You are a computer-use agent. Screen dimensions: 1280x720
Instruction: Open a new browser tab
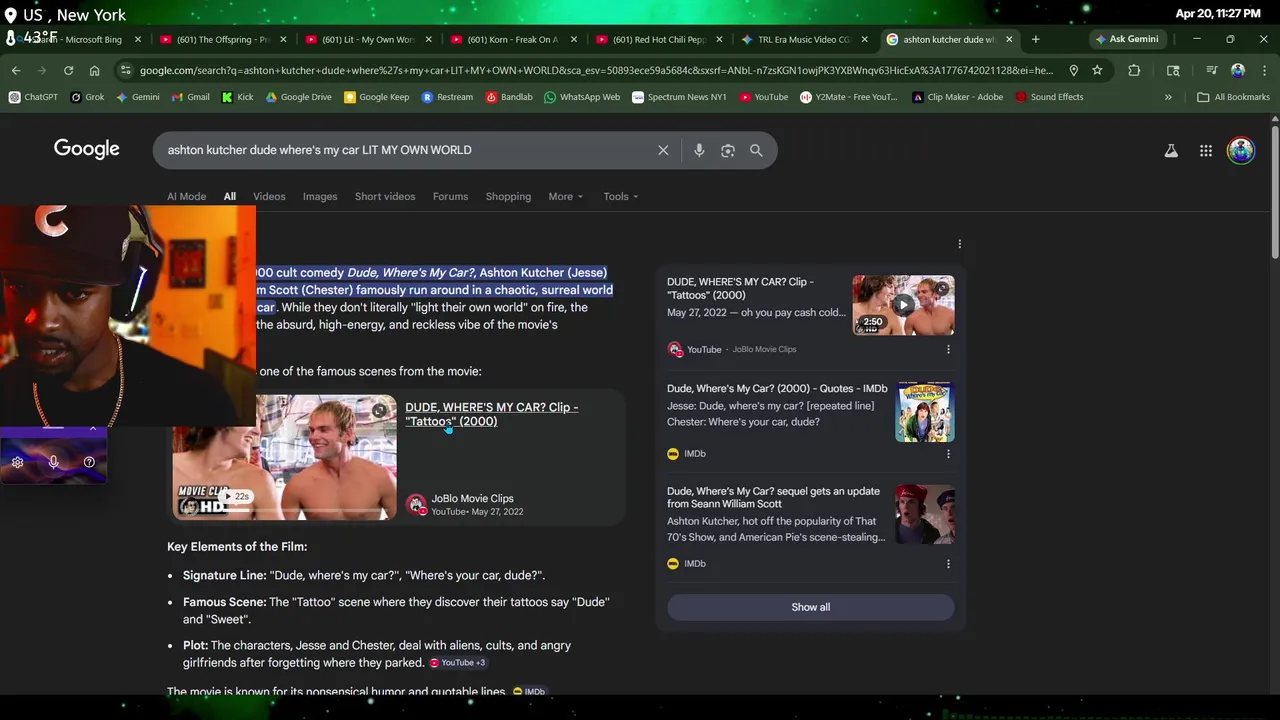point(1035,39)
